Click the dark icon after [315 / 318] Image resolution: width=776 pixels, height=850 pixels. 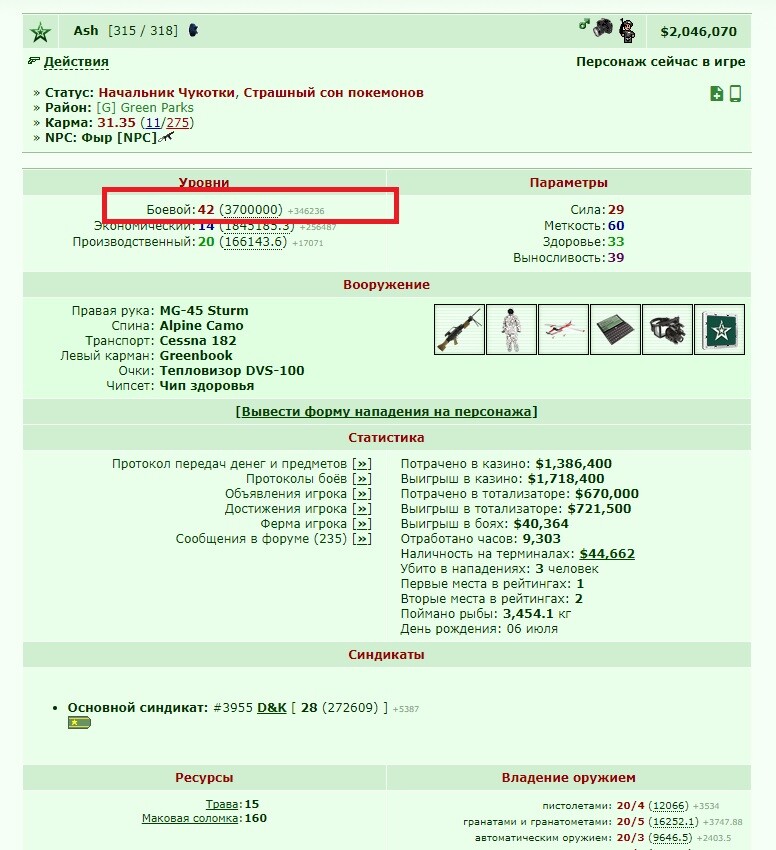193,30
